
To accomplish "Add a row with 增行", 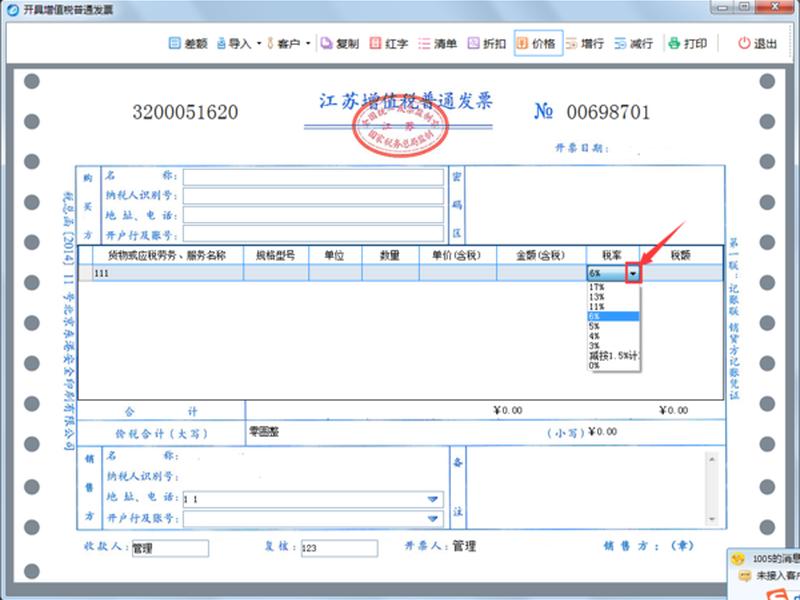I will point(584,43).
